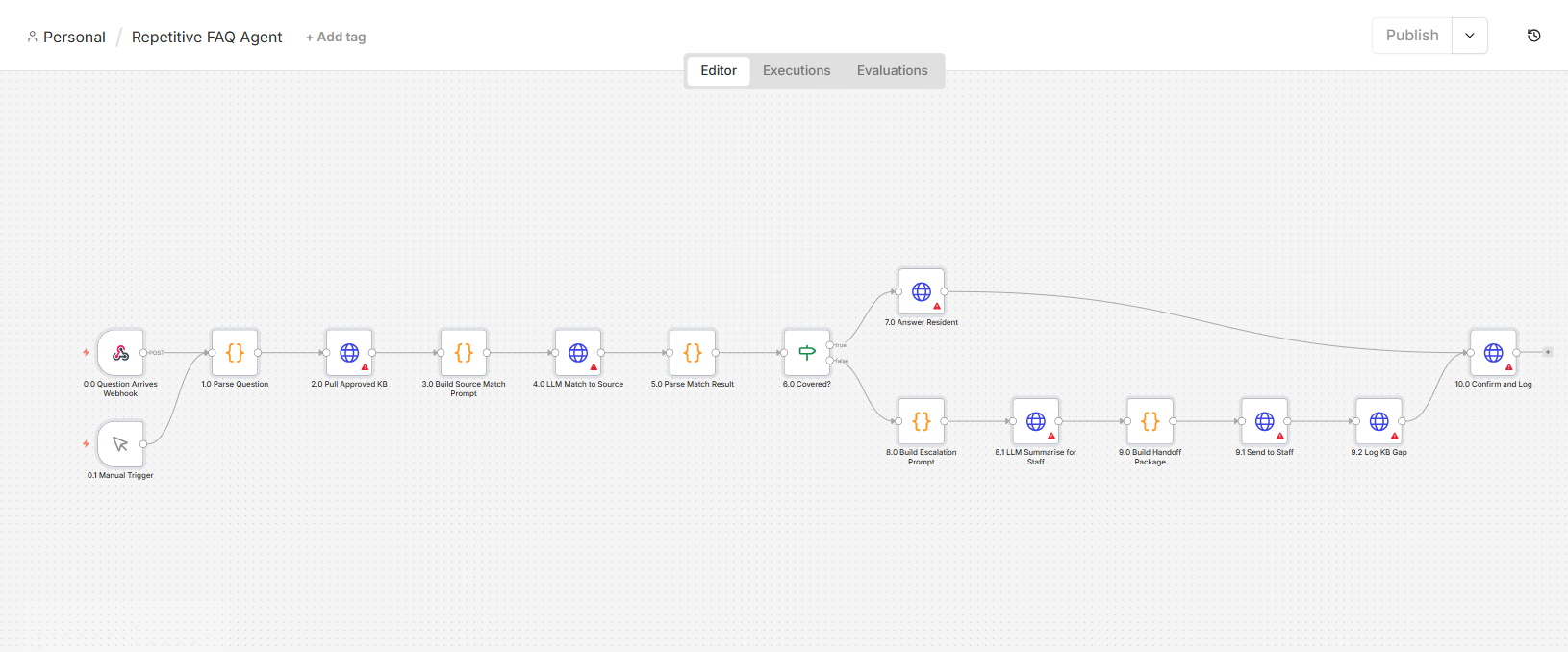The width and height of the screenshot is (1568, 652).
Task: Click the "2.0 Pull Approved KB" label
Action: click(349, 385)
